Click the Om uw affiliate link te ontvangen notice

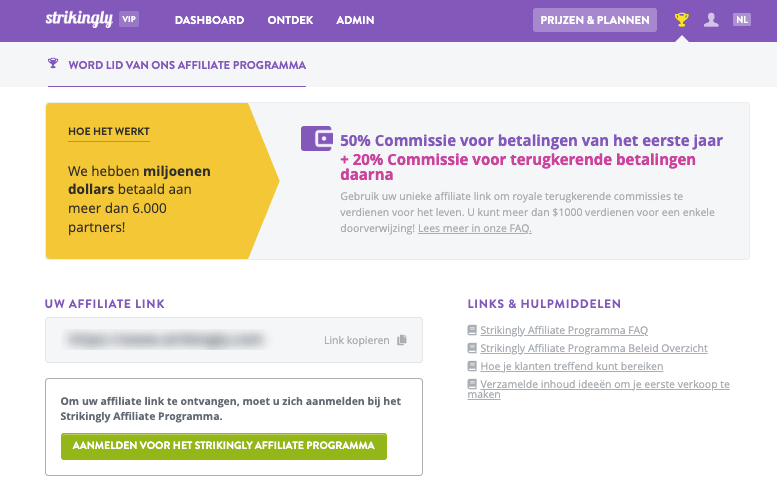(230, 409)
